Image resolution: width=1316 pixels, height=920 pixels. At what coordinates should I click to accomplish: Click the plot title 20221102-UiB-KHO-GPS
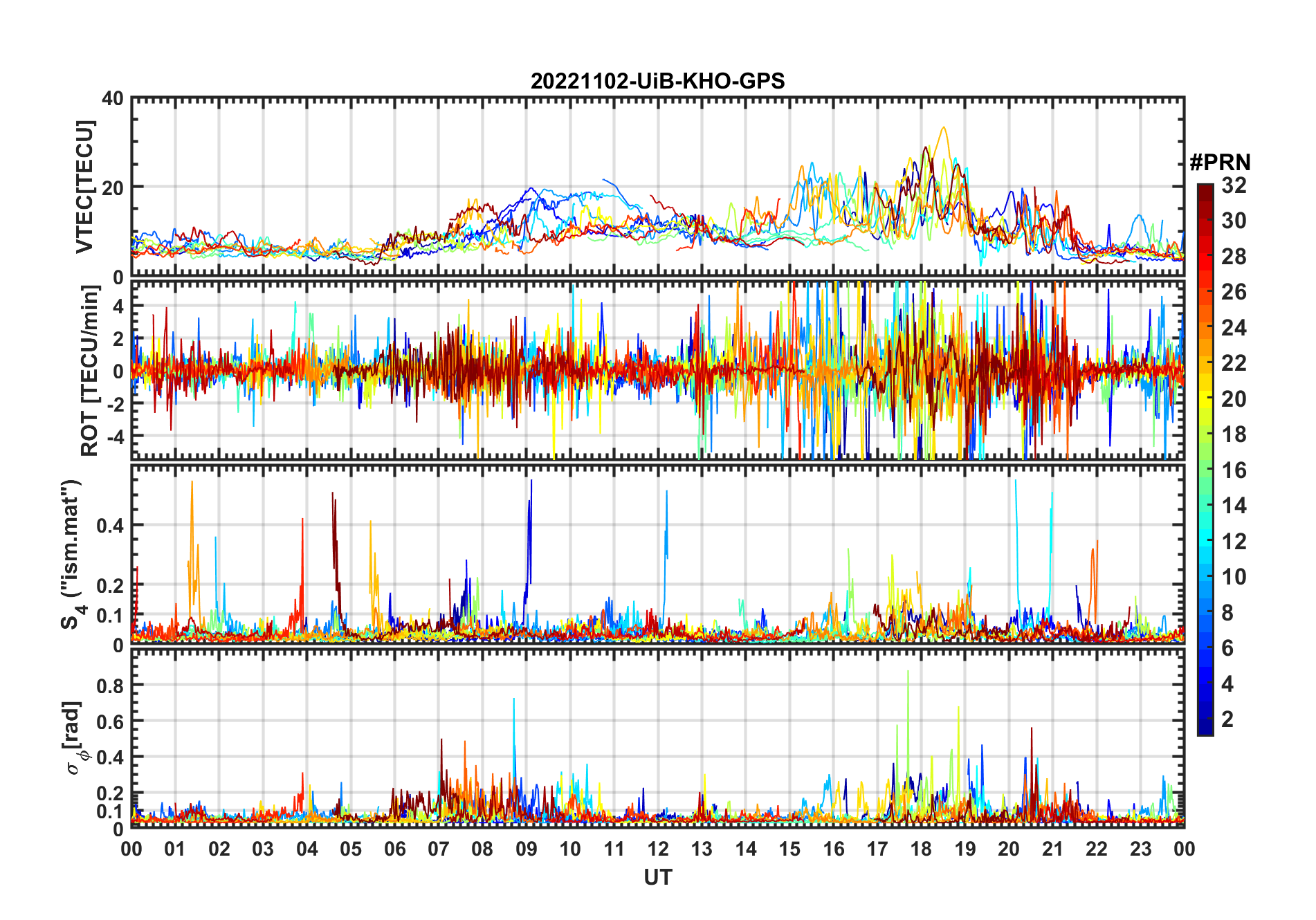[657, 81]
